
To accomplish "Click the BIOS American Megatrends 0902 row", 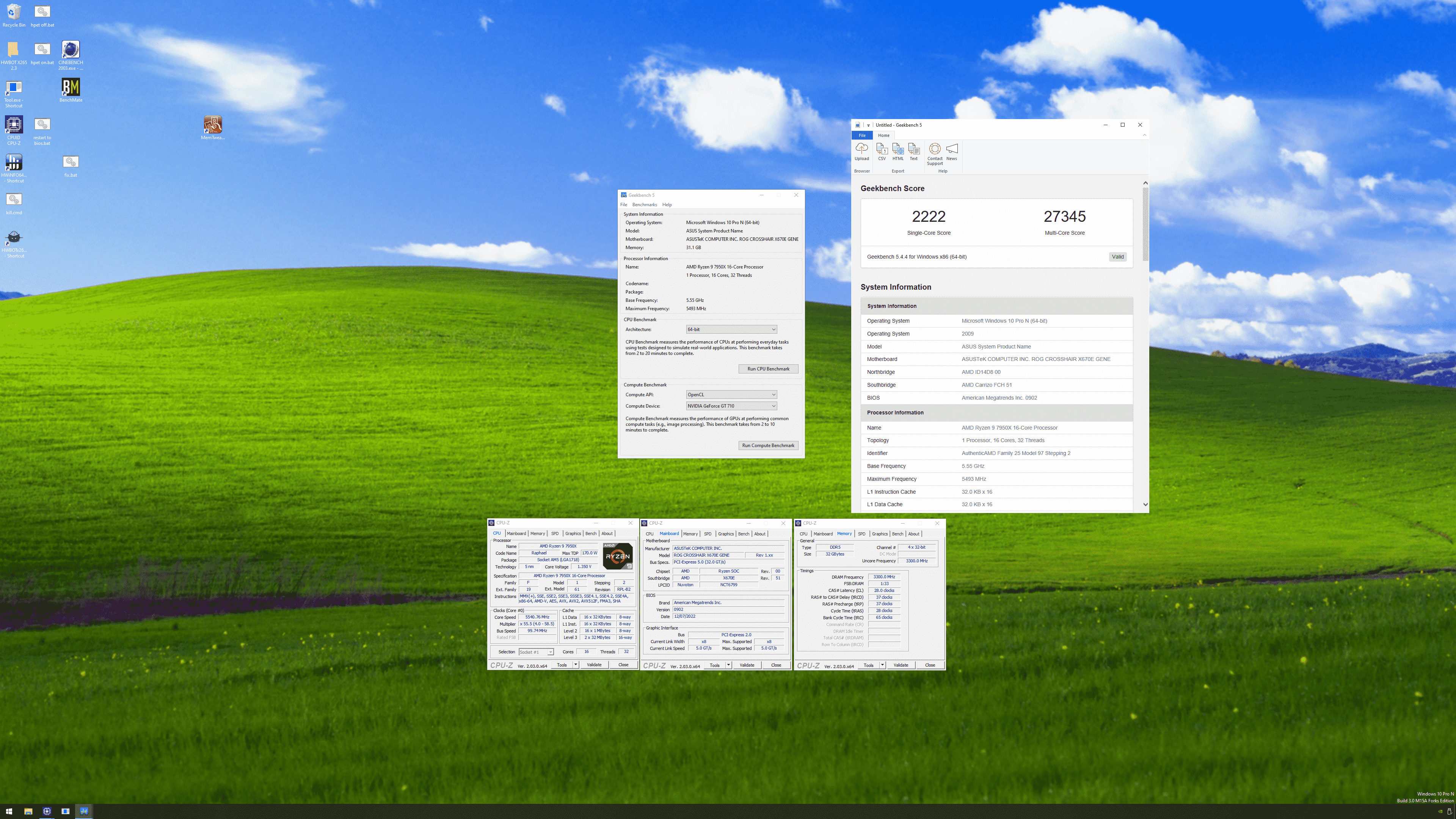I will [x=996, y=398].
